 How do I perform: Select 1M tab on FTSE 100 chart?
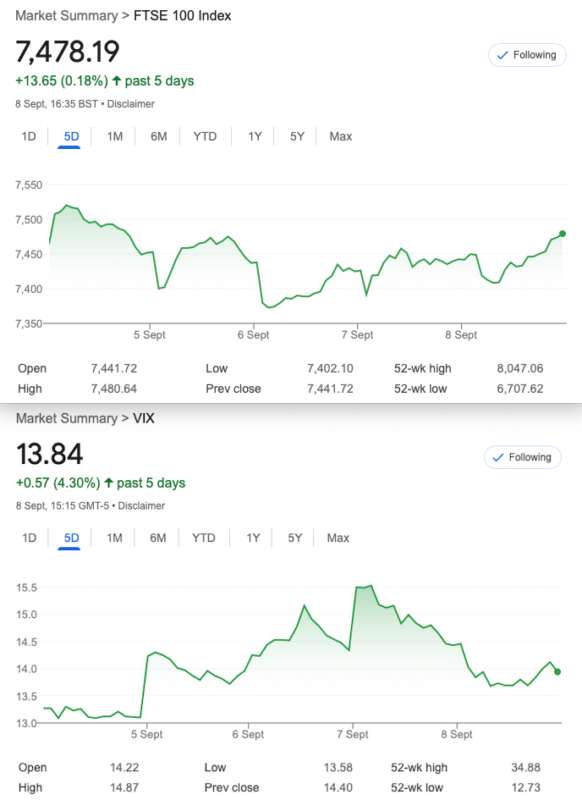(x=115, y=136)
